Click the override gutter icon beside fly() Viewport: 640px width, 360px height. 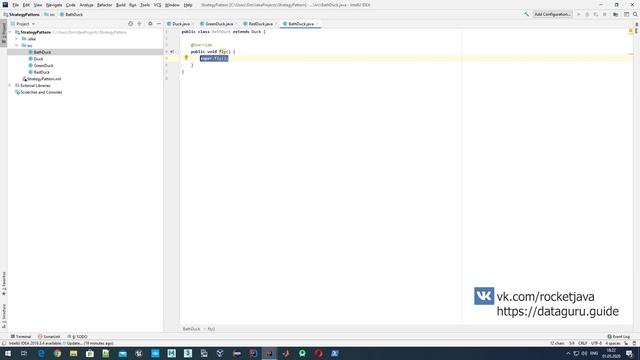point(172,52)
